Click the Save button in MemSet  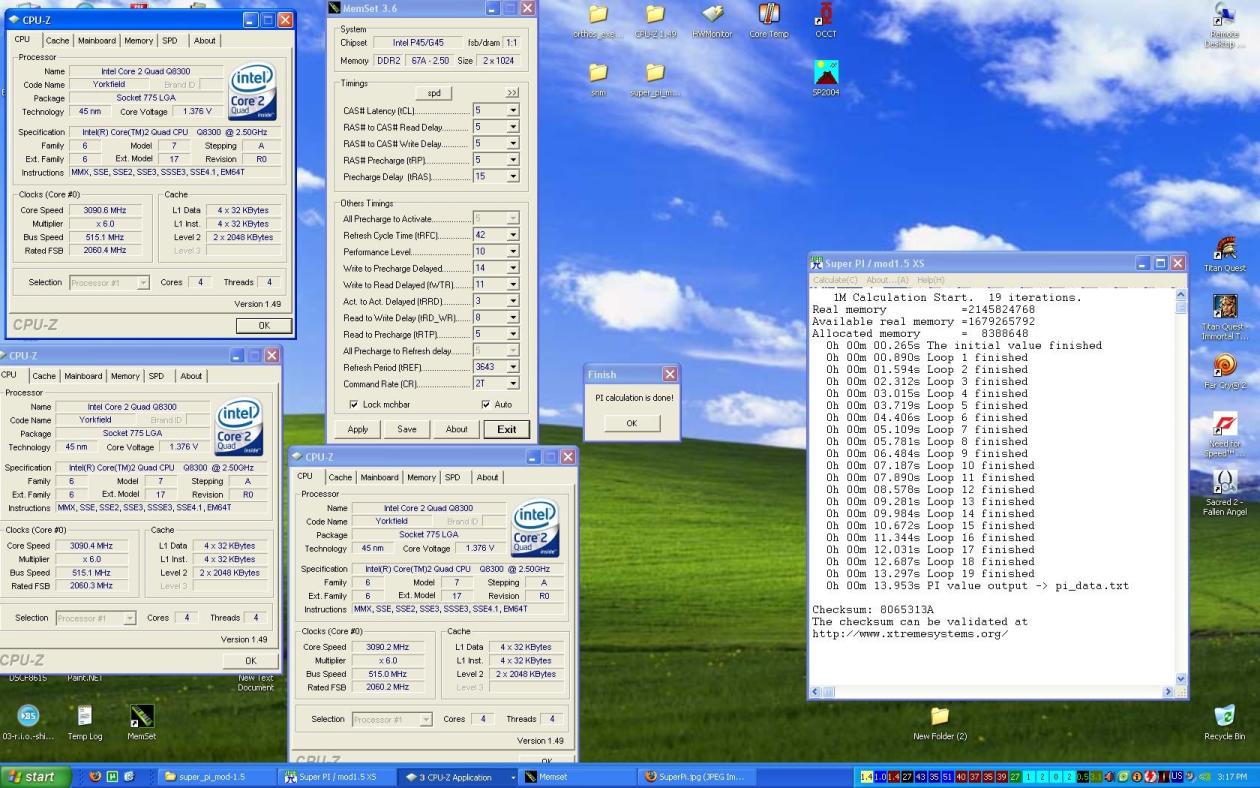[407, 429]
